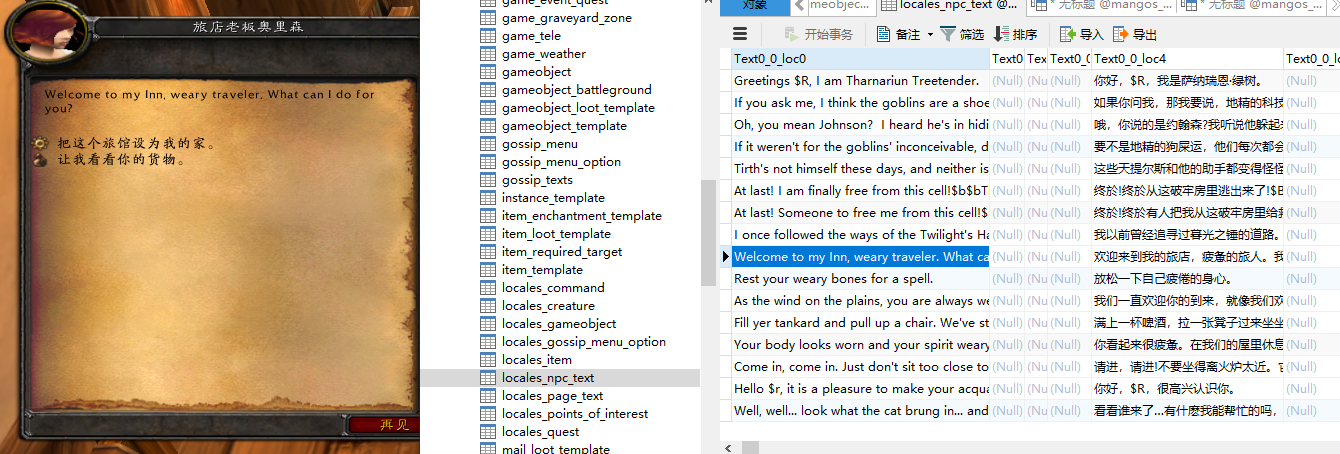Select cell starting 'Well, well... look what the cat'
The height and width of the screenshot is (454, 1340).
pos(860,410)
